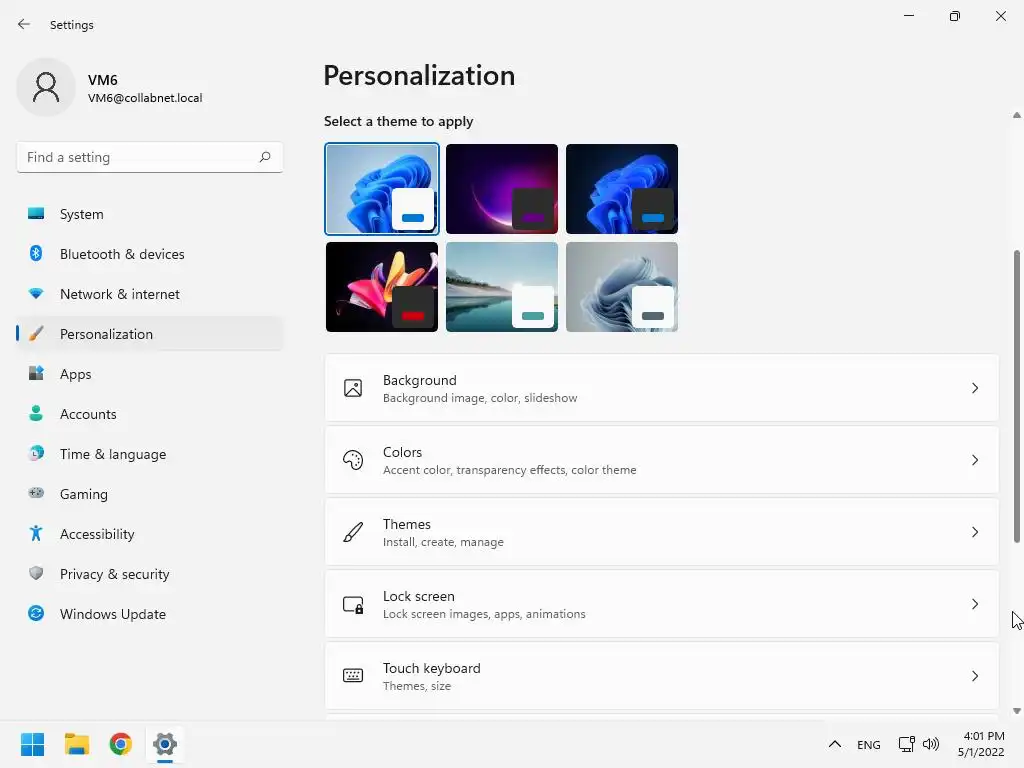Click the Gaming controller icon

pyautogui.click(x=36, y=493)
